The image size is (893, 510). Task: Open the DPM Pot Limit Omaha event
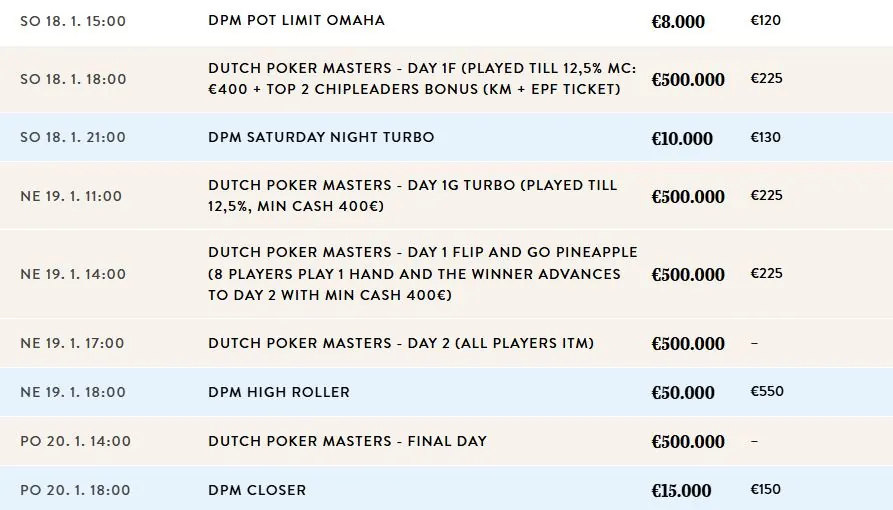296,21
